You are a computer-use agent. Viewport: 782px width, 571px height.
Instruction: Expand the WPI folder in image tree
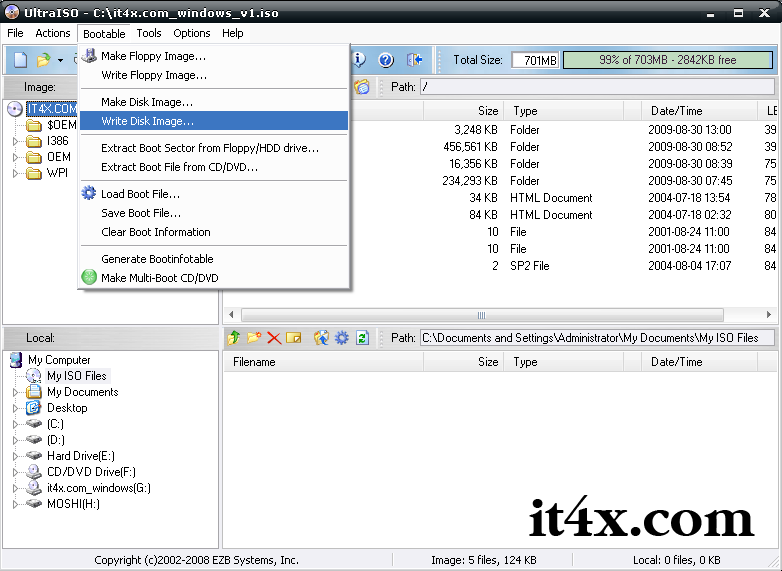click(15, 173)
